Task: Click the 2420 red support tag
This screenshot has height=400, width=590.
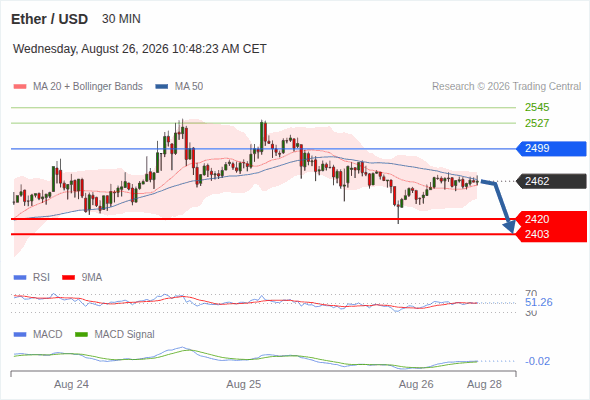Action: point(551,219)
